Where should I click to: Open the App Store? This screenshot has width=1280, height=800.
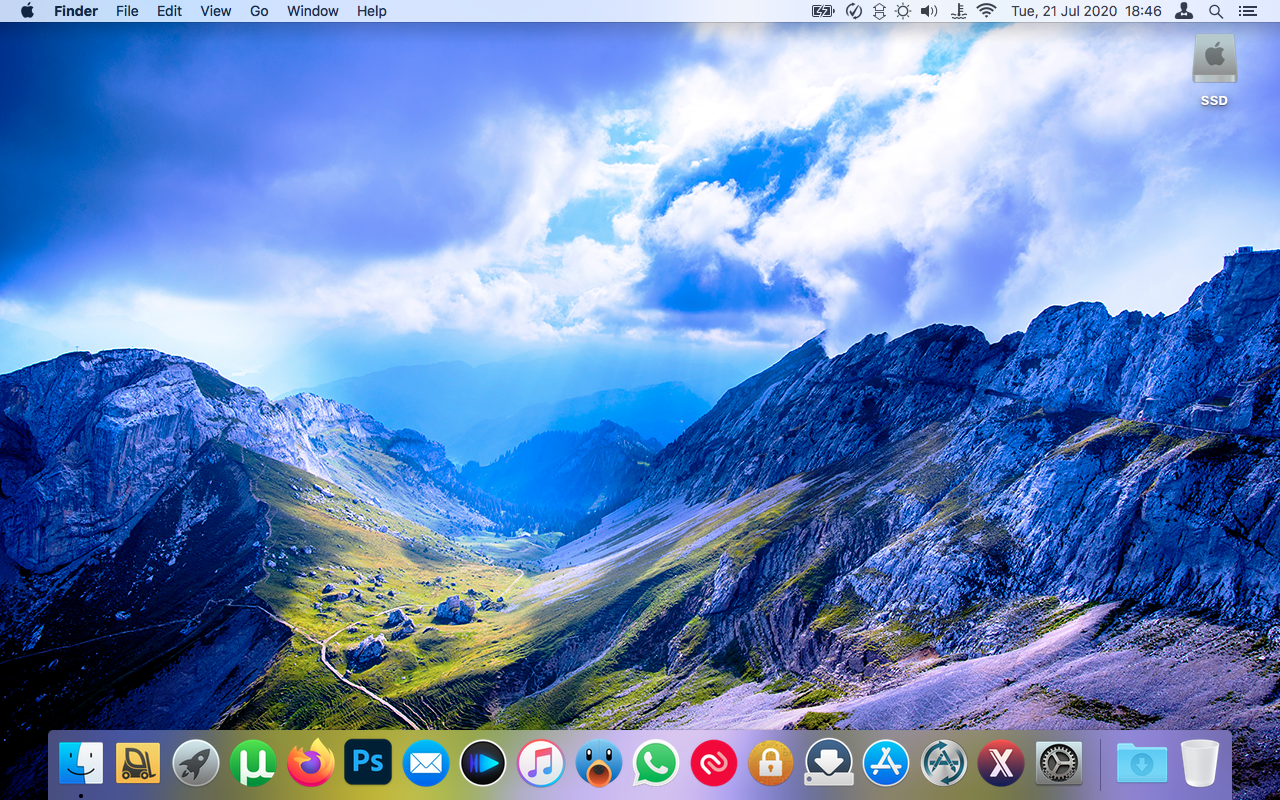tap(886, 764)
